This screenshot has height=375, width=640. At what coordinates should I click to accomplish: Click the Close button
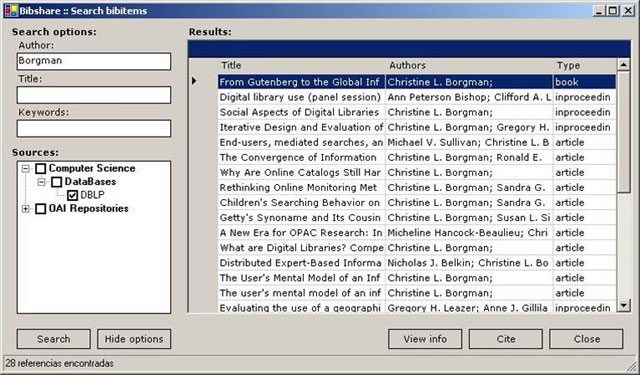(587, 339)
